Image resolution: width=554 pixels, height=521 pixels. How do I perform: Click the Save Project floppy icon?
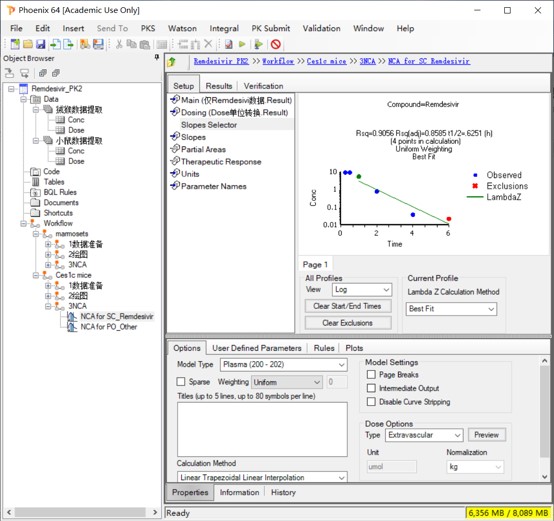click(41, 44)
